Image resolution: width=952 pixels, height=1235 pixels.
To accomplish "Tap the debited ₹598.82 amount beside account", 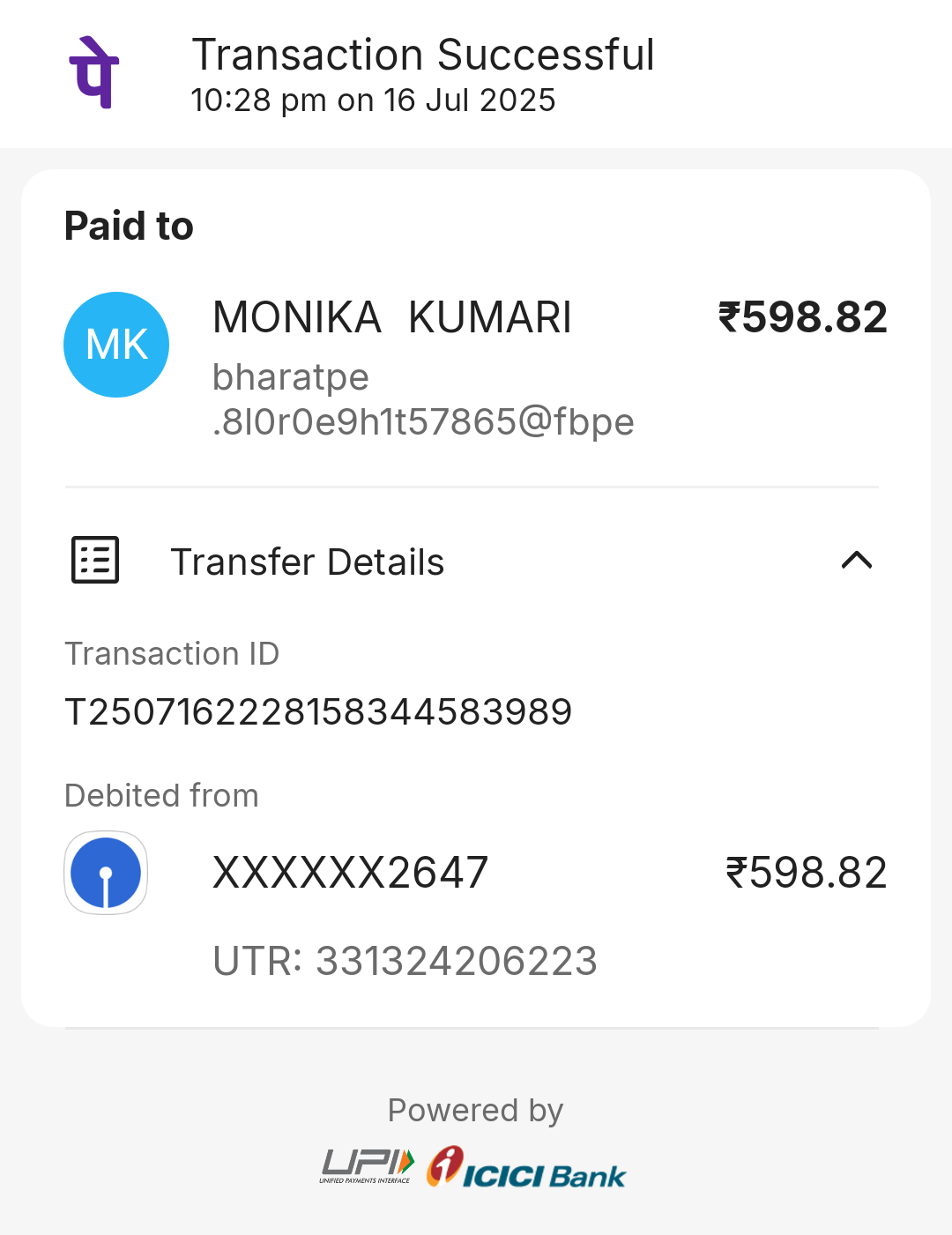I will pos(806,873).
